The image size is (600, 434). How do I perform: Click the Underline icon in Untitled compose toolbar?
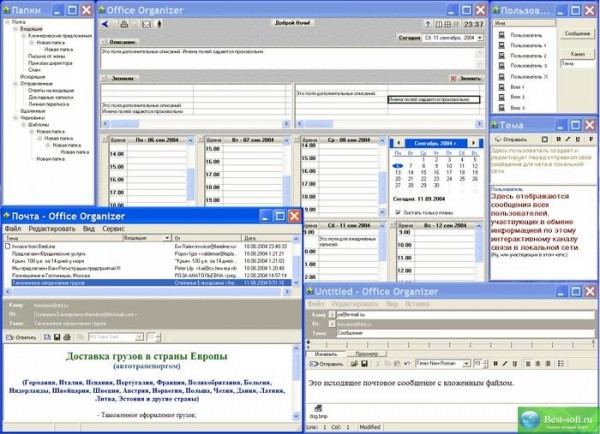tap(515, 364)
